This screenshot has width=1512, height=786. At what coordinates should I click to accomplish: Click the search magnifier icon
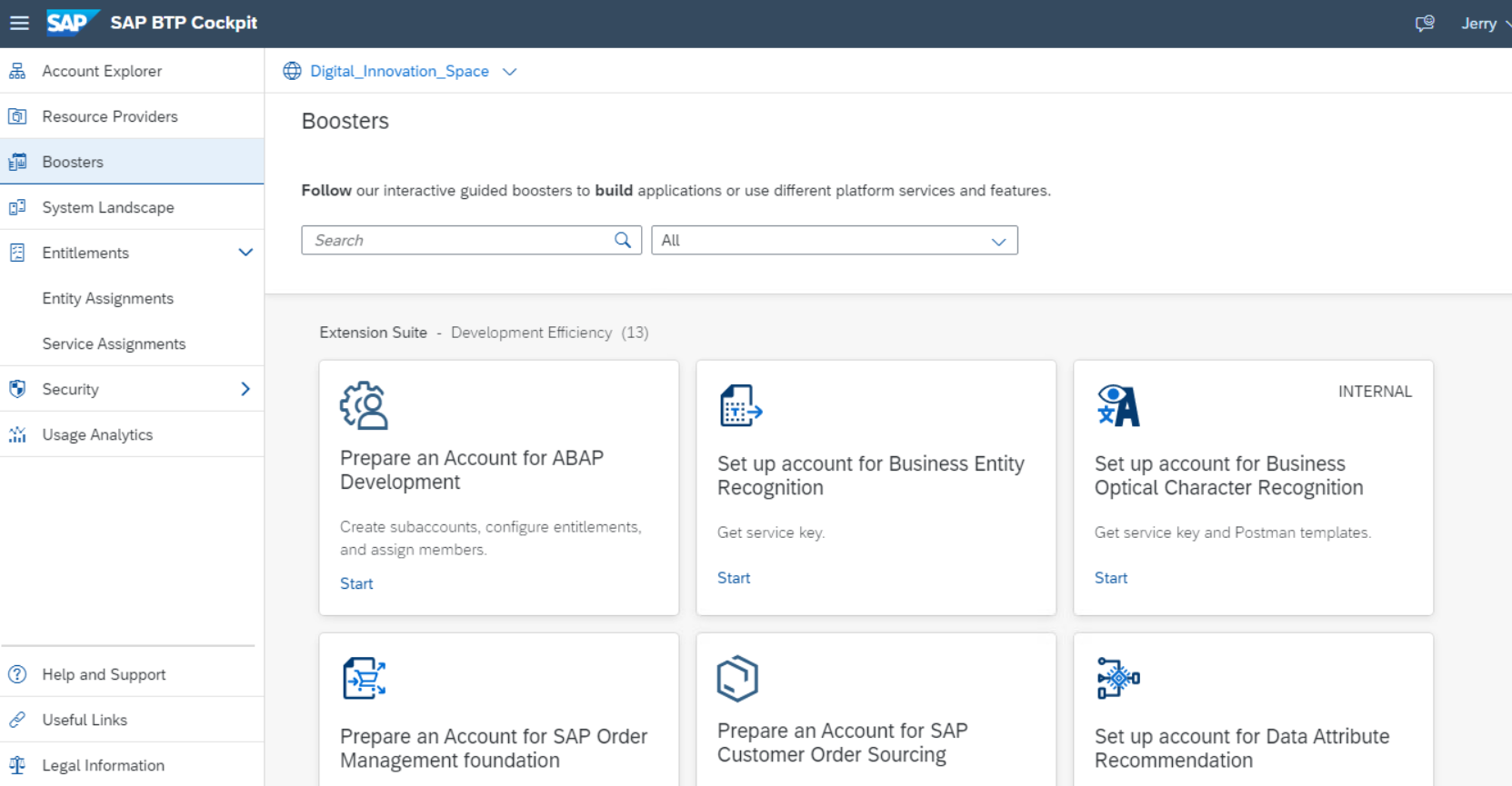coord(623,240)
